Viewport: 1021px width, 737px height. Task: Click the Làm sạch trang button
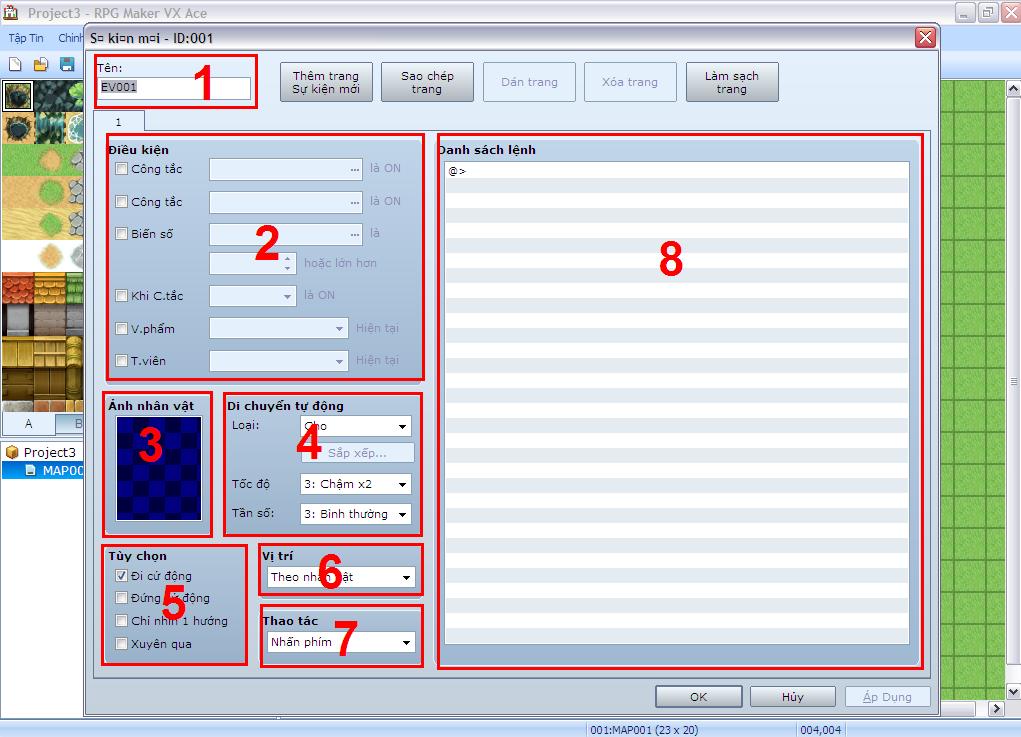point(732,82)
